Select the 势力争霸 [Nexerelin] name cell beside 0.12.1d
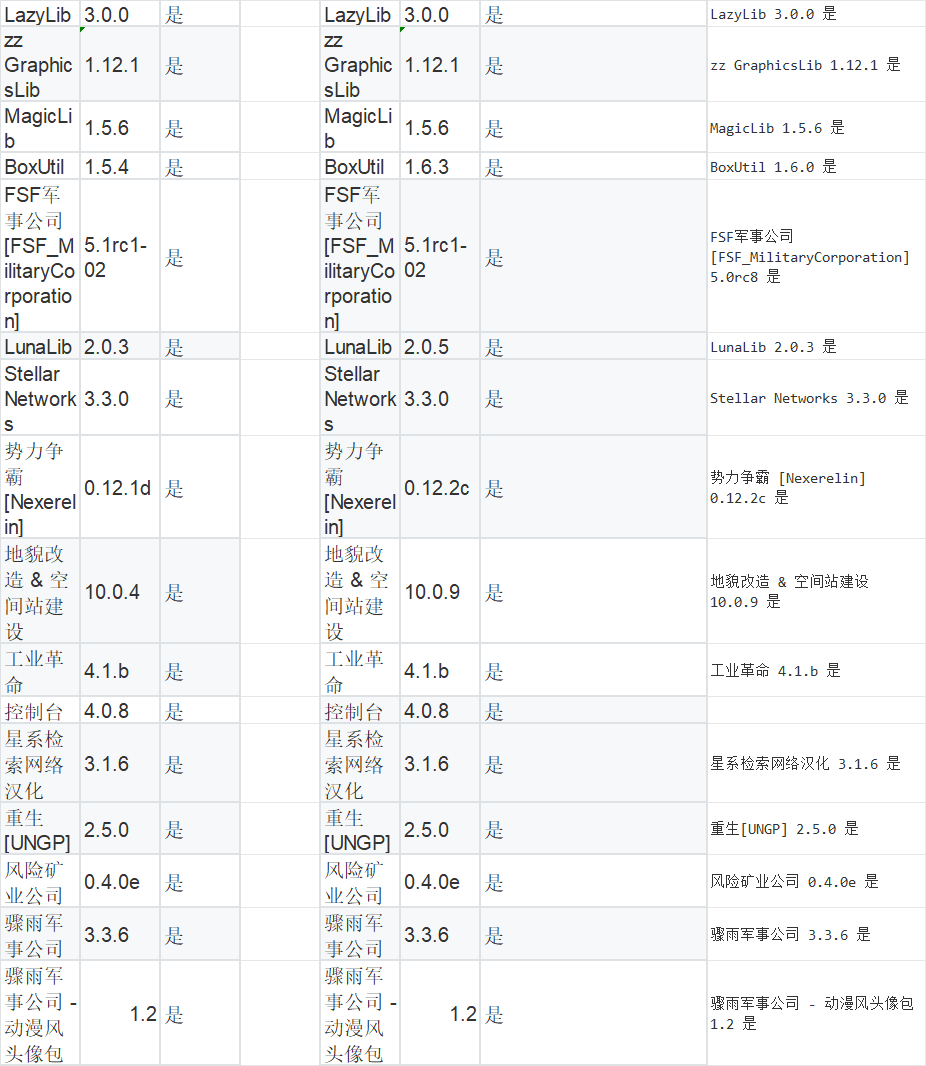This screenshot has width=926, height=1066. coord(39,487)
